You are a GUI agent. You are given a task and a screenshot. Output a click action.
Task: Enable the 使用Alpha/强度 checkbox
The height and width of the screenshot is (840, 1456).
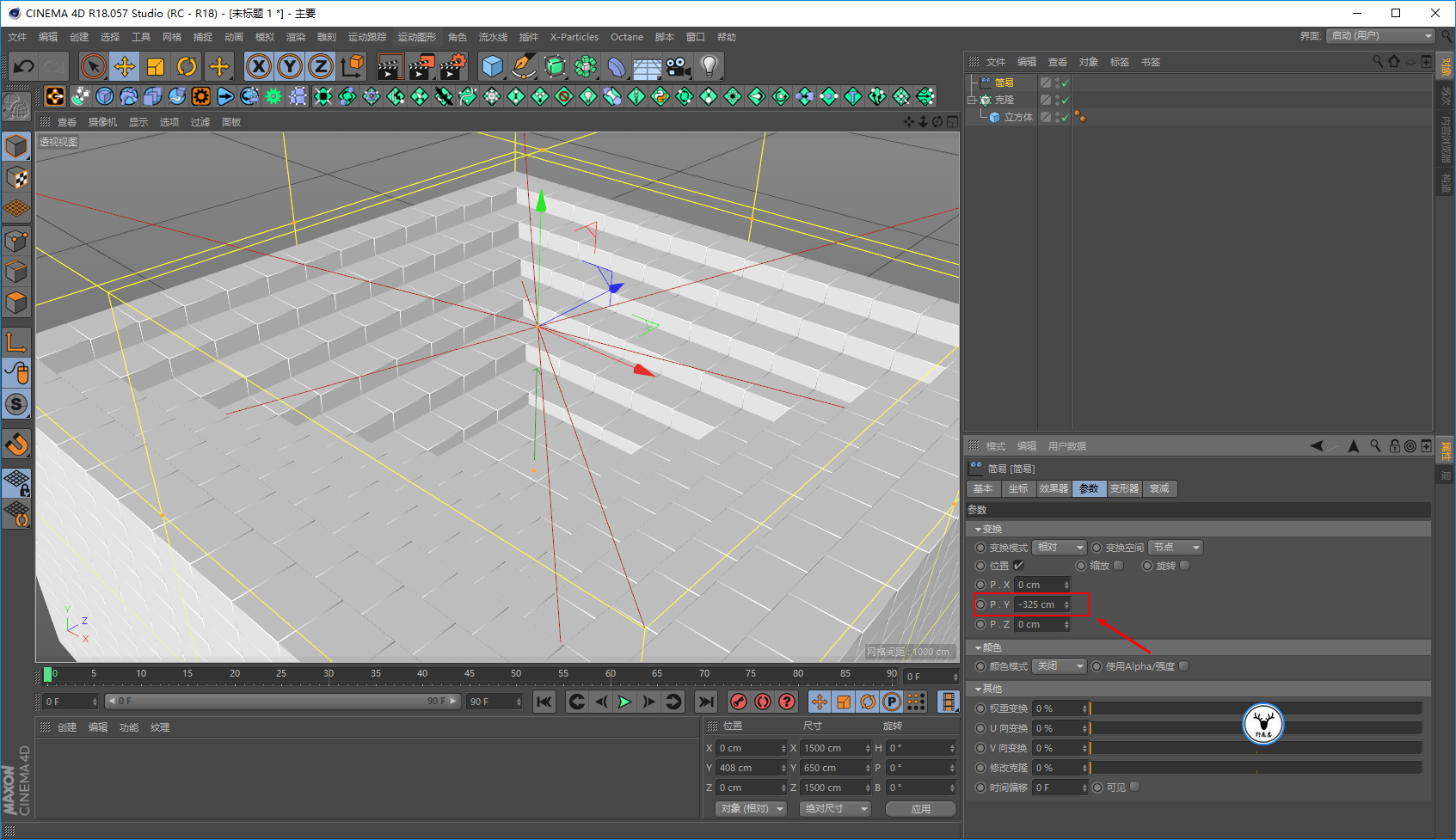[1184, 666]
